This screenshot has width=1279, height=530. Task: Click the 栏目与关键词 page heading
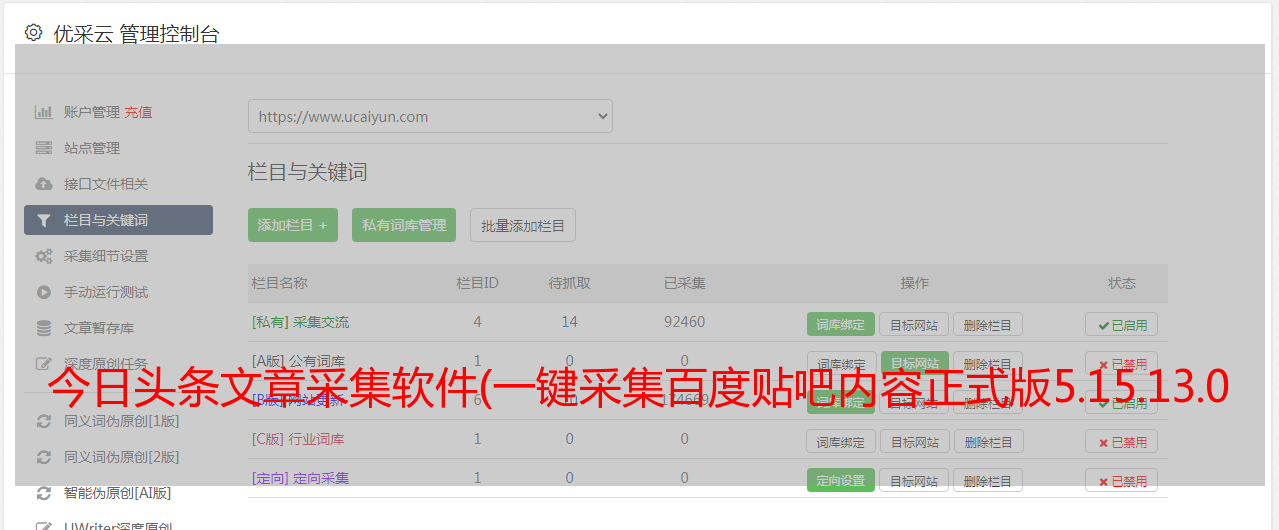click(308, 172)
